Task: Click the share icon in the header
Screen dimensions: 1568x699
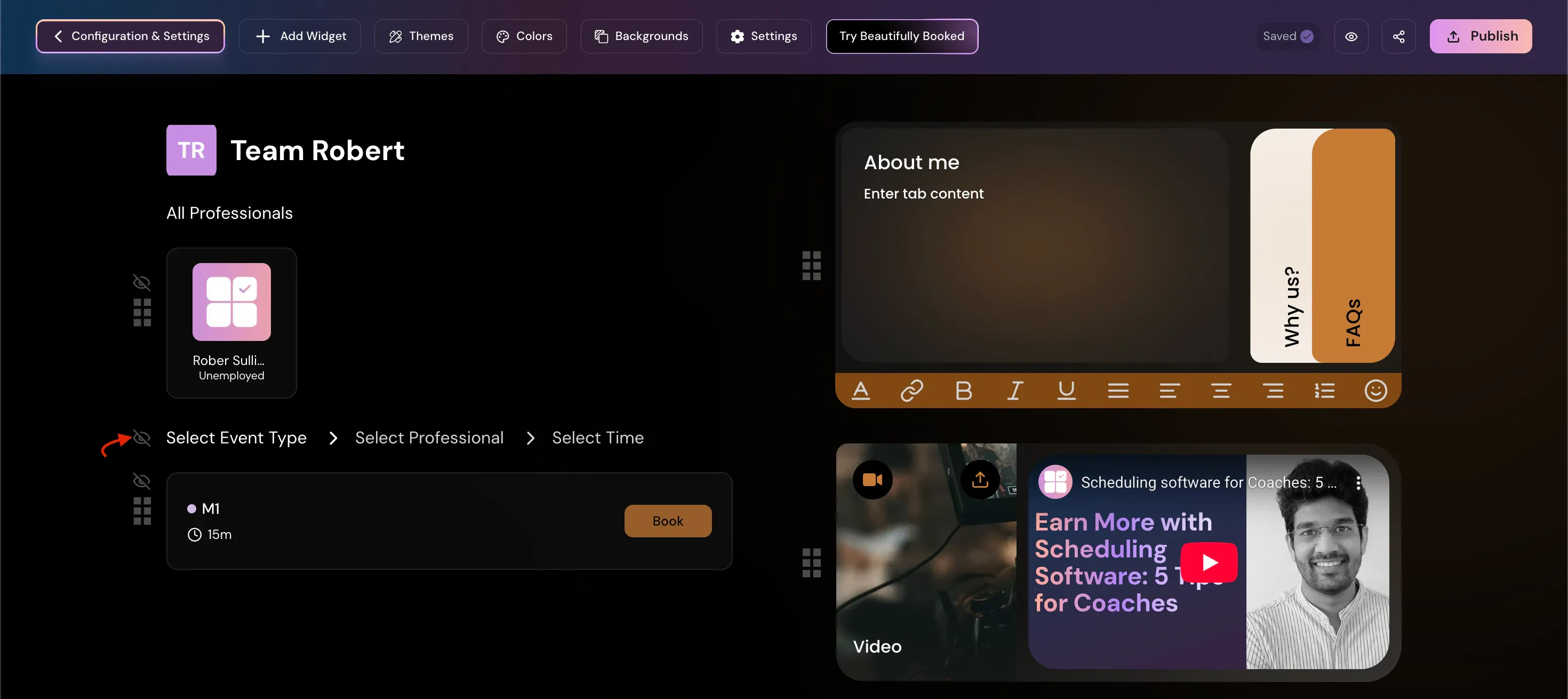Action: point(1398,36)
